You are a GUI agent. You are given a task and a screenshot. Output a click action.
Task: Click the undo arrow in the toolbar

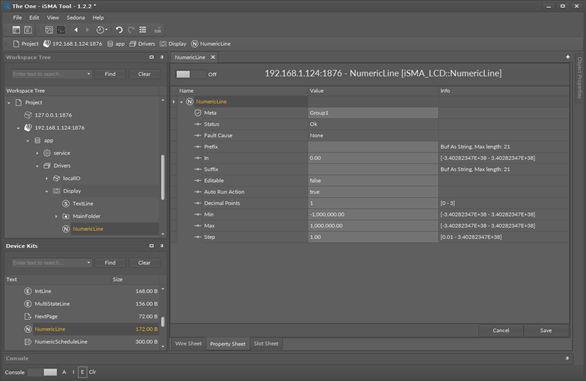119,30
